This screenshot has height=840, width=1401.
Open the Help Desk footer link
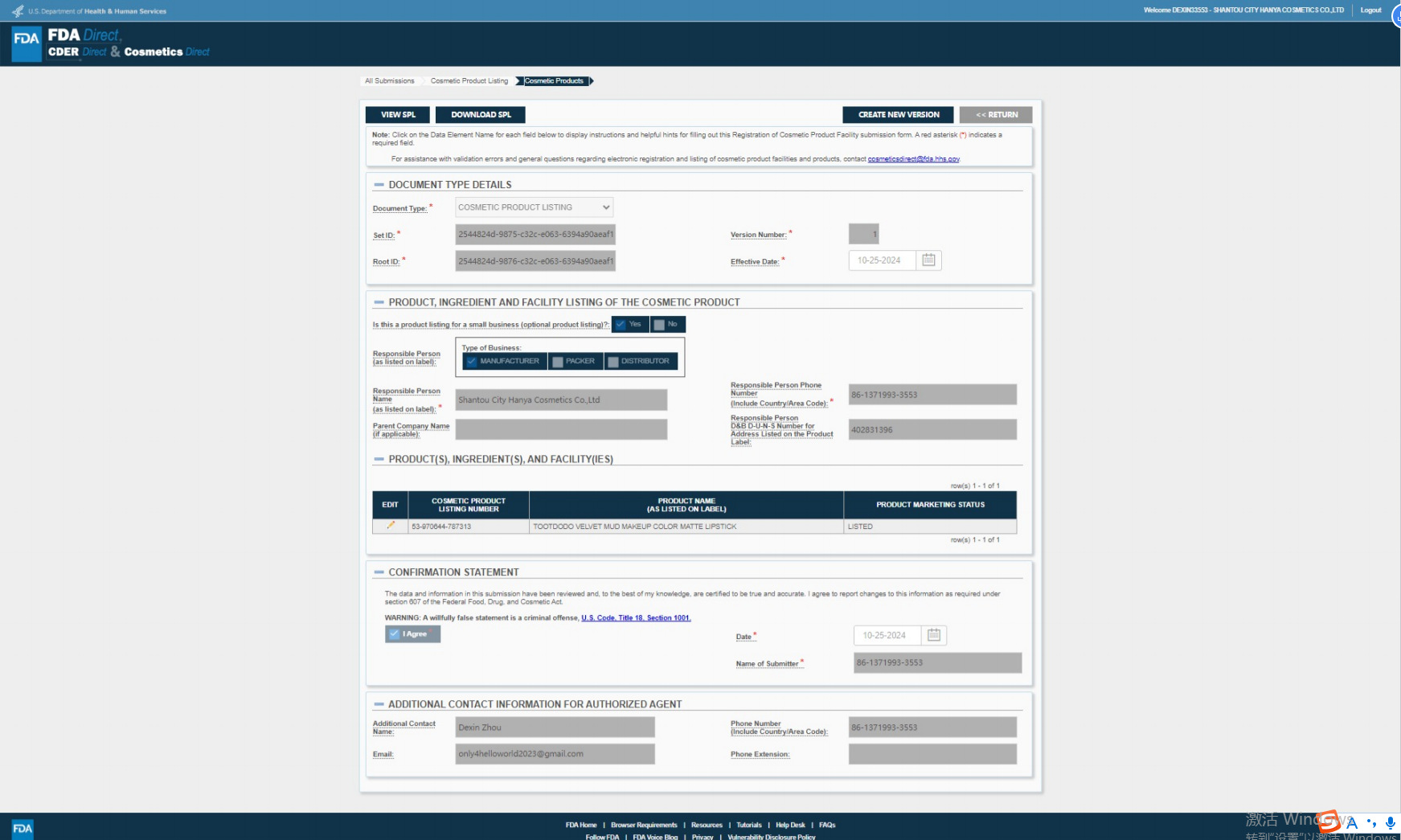[x=790, y=826]
